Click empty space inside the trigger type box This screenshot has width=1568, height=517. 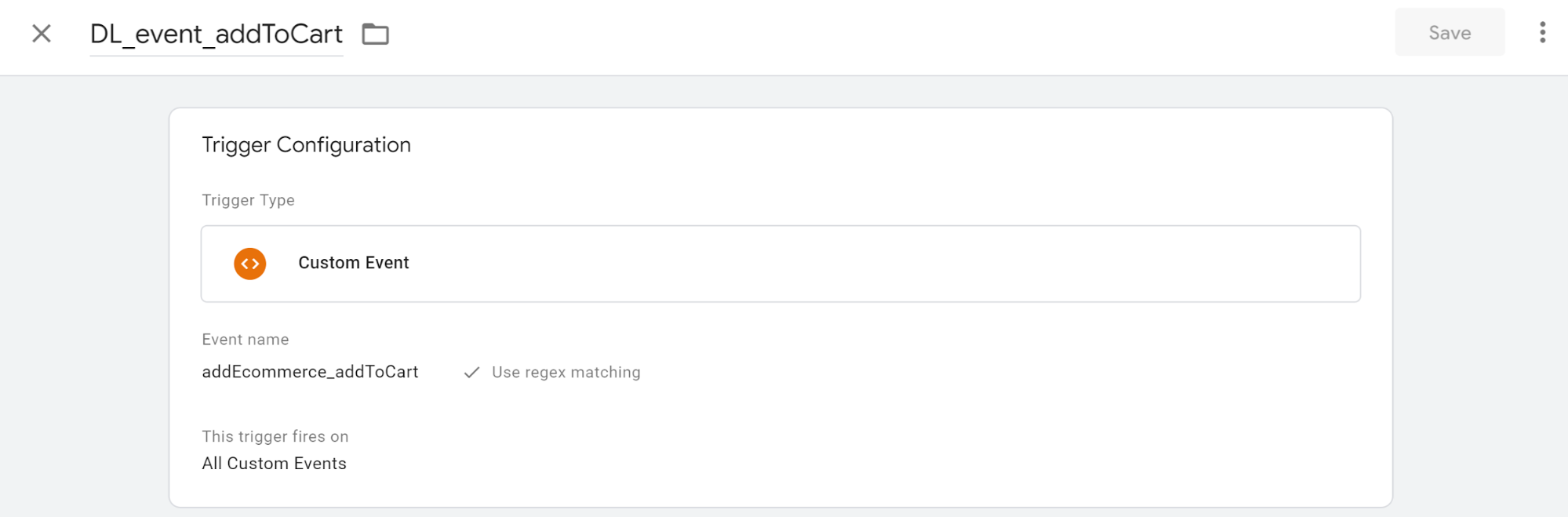pos(863,264)
